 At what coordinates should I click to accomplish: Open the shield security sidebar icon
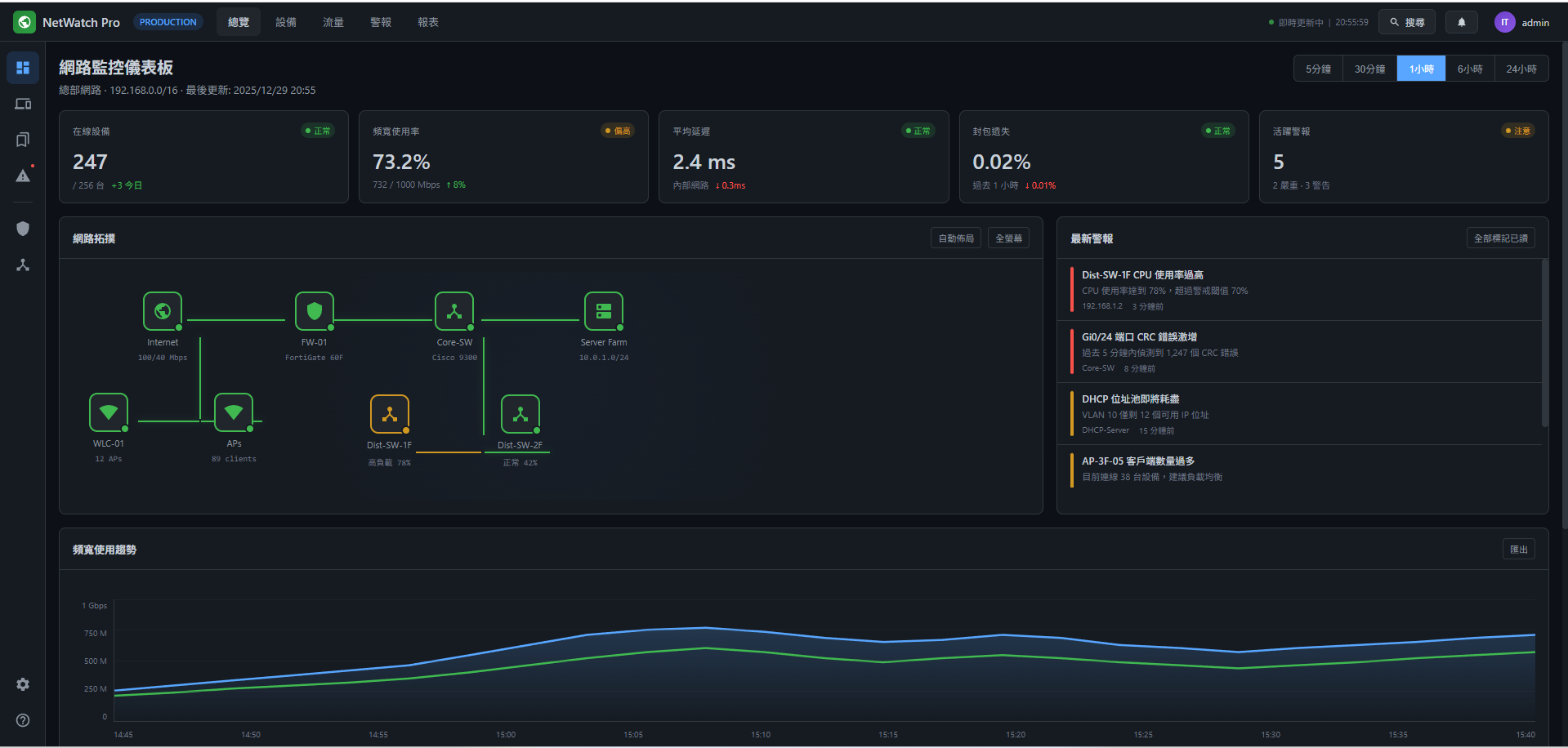23,229
